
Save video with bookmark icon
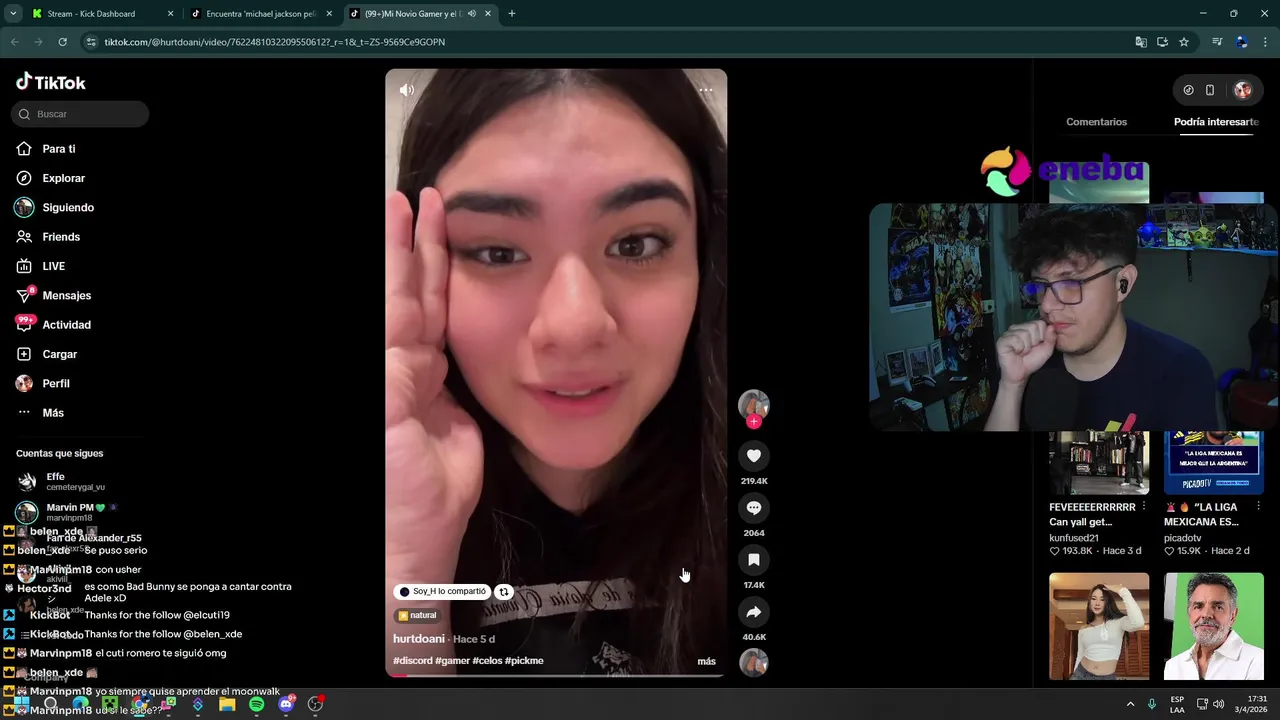[754, 560]
